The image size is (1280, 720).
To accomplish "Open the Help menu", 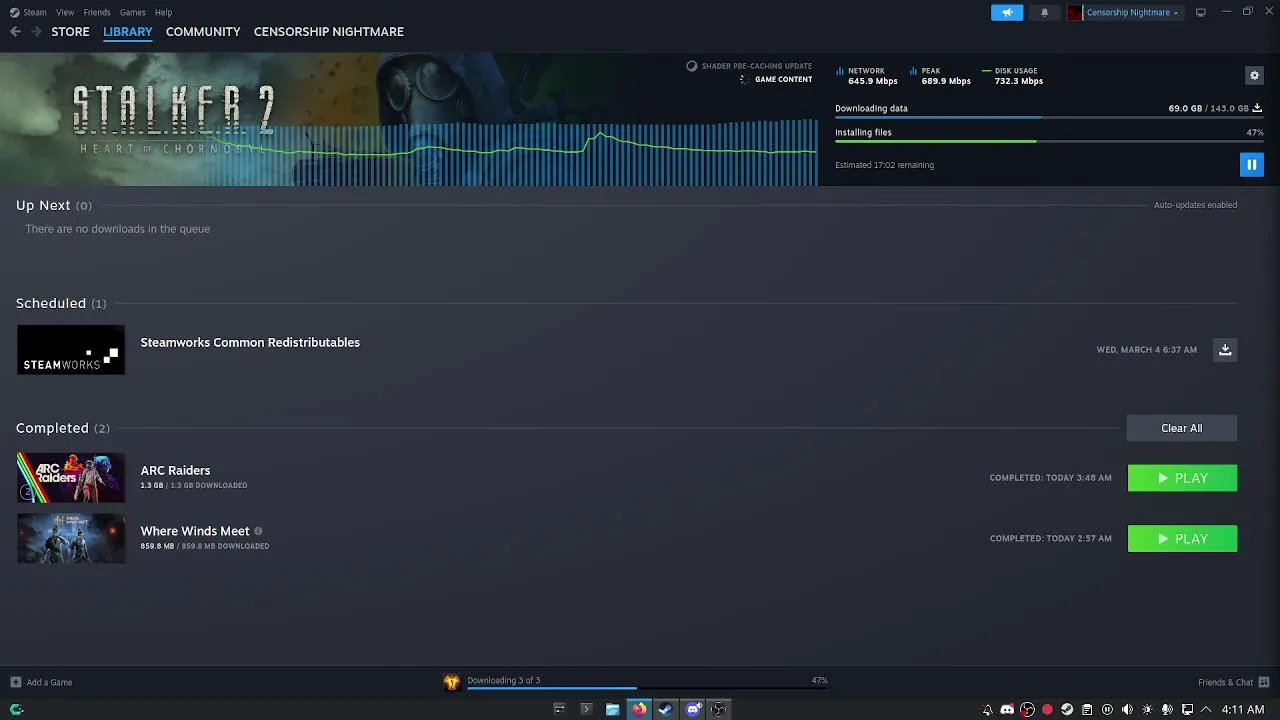I will pos(163,12).
